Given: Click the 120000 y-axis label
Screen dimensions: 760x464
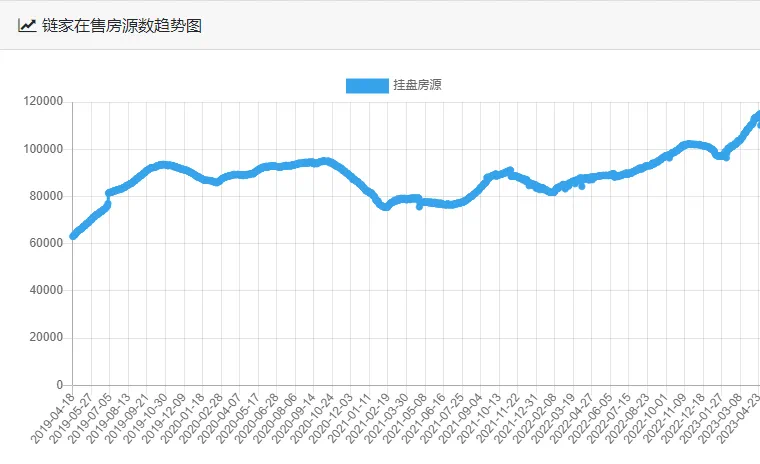Looking at the screenshot, I should point(43,101).
